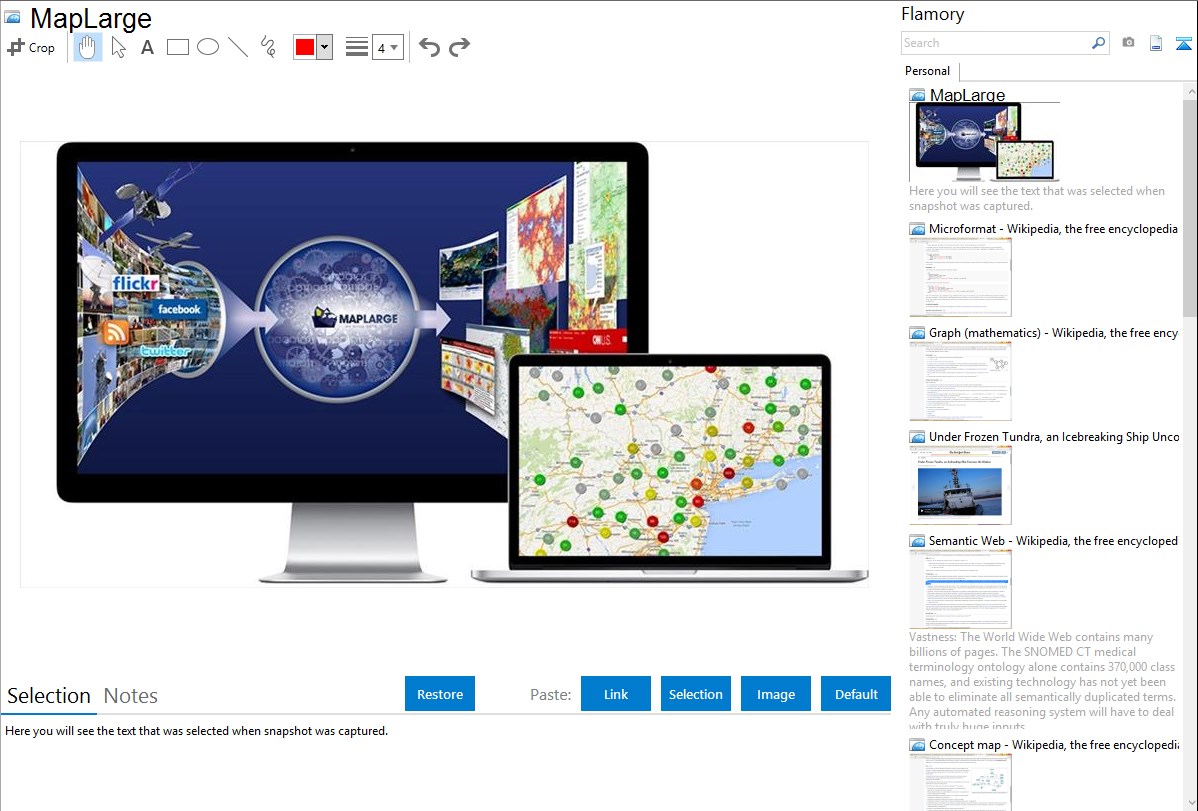This screenshot has width=1198, height=811.
Task: Click icon beside Graph (mathematics) title
Action: 917,333
